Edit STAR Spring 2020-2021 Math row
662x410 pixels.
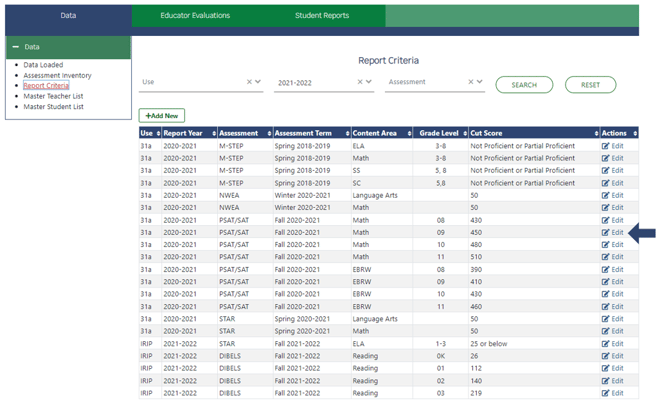[612, 331]
